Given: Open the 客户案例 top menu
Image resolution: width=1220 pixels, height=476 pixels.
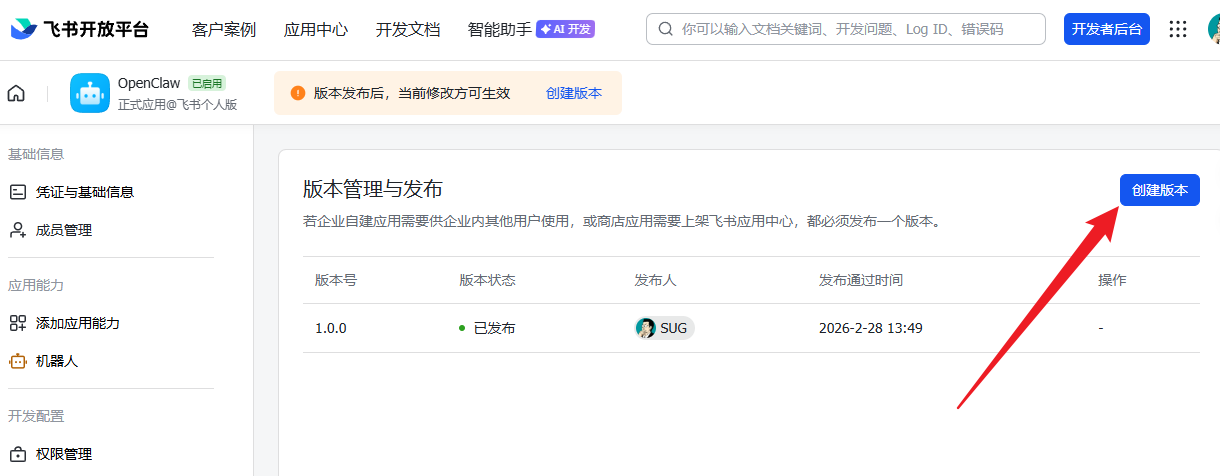Looking at the screenshot, I should [x=224, y=30].
